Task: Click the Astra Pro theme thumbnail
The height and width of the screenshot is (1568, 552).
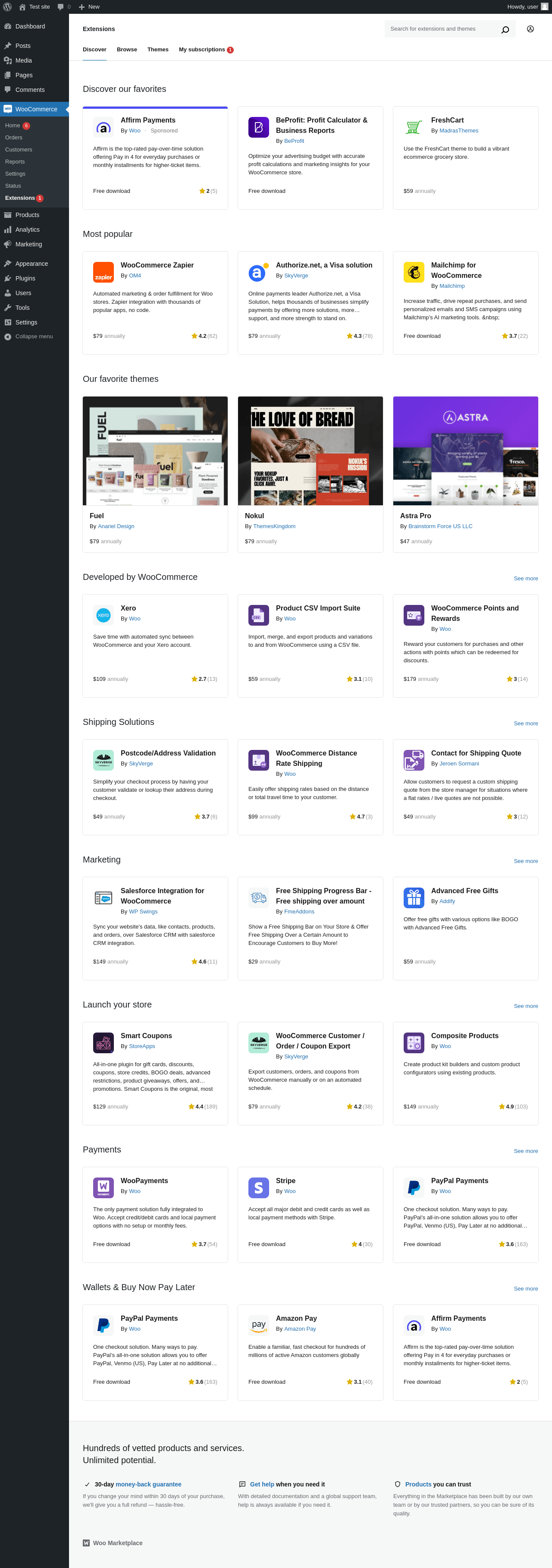Action: 465,451
